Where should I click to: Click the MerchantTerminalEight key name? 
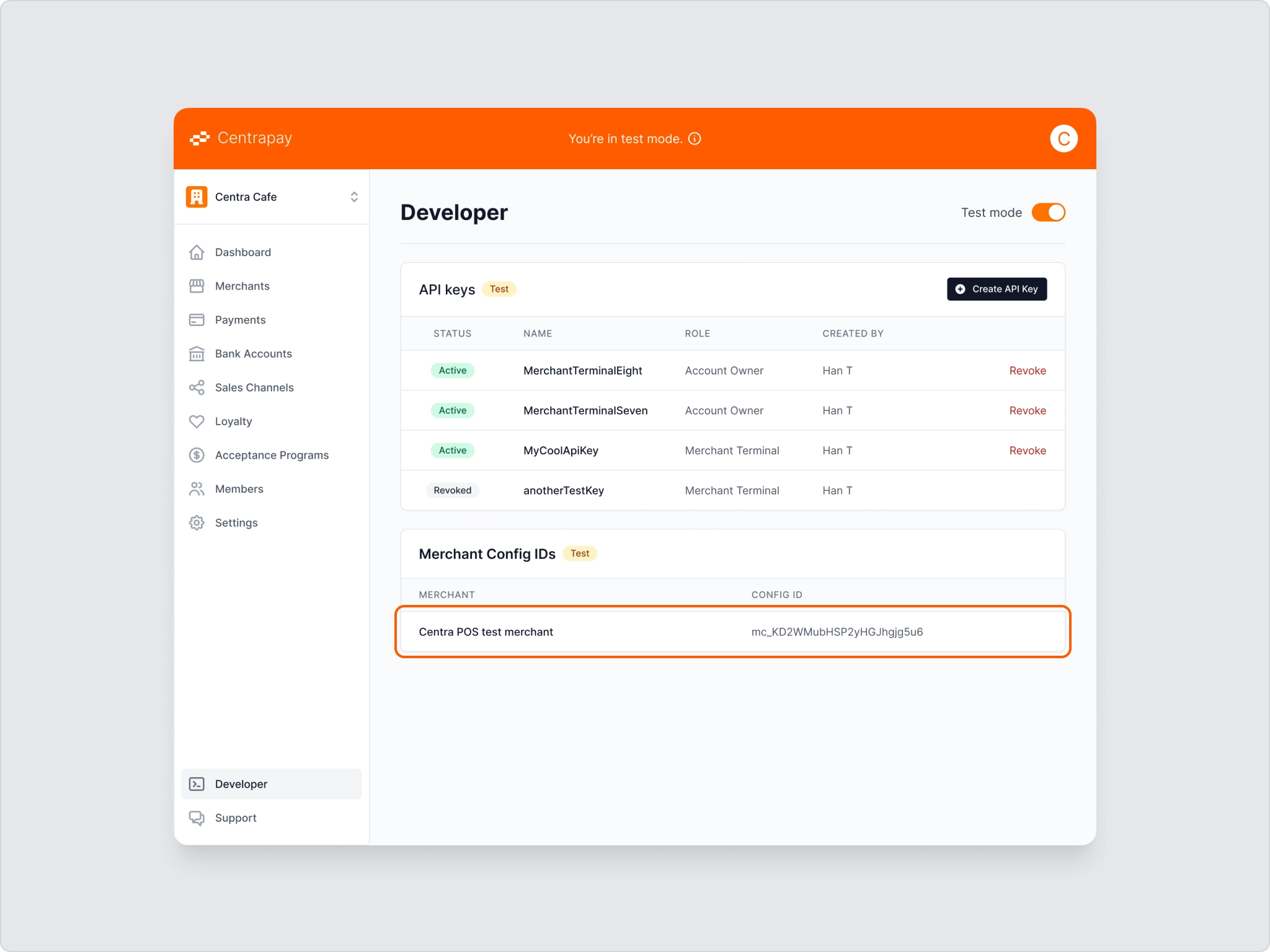coord(582,371)
